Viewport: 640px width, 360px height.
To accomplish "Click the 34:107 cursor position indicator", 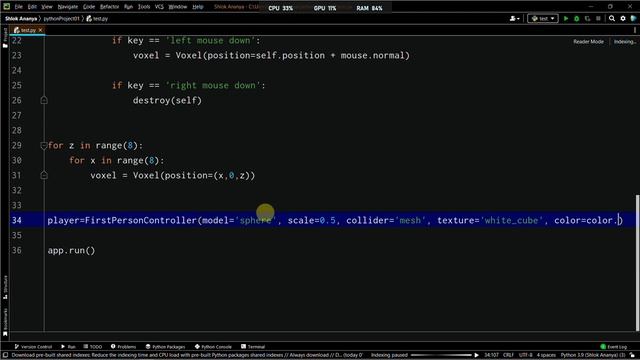I will click(491, 355).
